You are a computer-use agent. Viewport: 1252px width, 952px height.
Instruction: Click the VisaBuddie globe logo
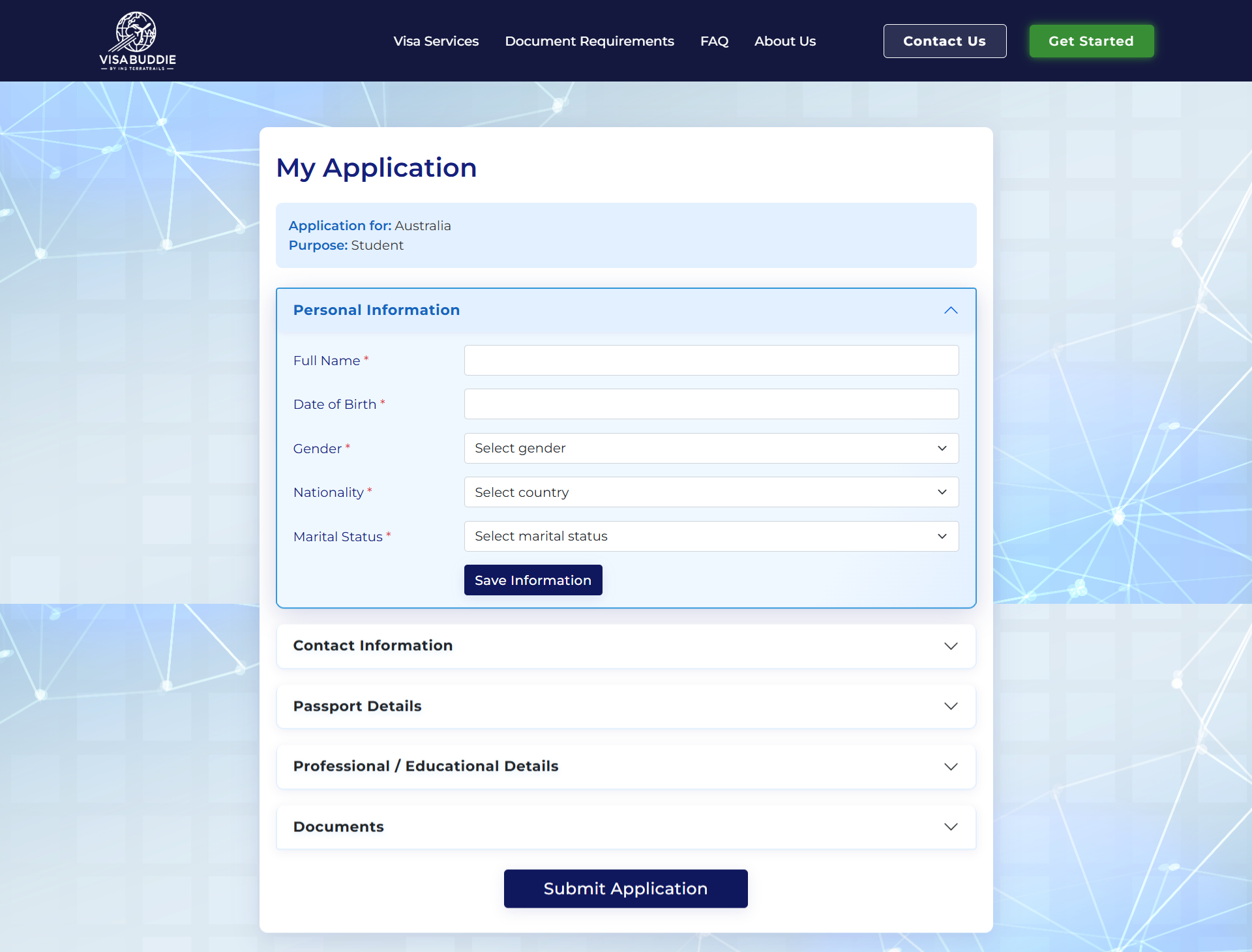pyautogui.click(x=137, y=40)
